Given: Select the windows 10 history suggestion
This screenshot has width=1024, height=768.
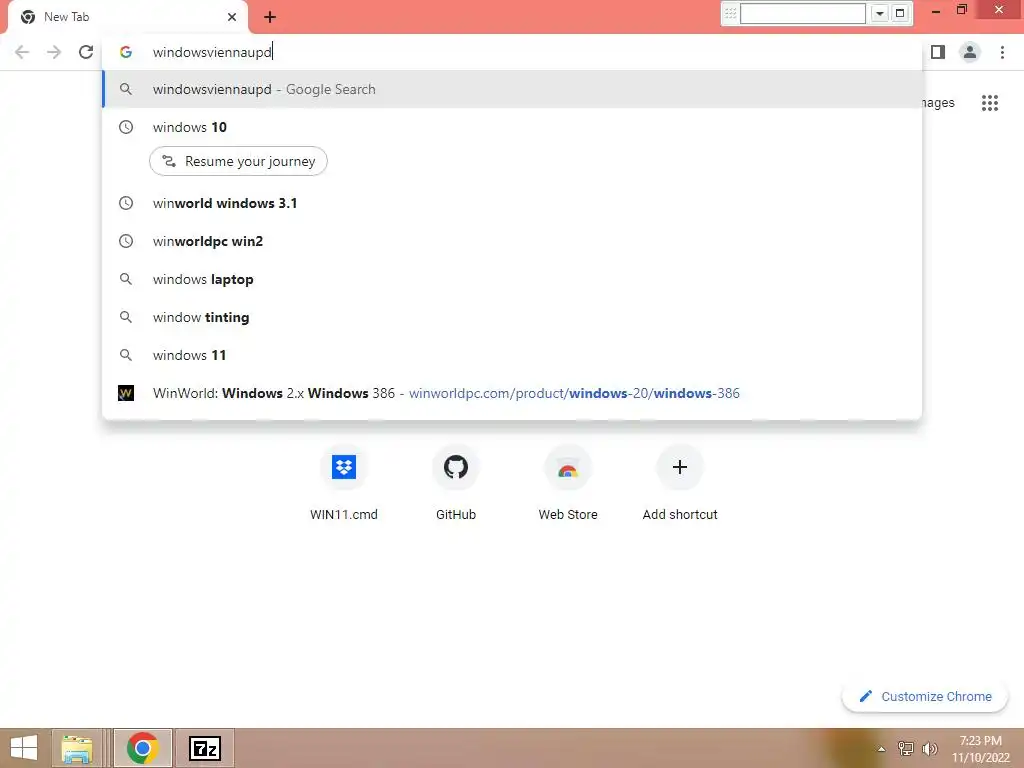Looking at the screenshot, I should coord(513,127).
